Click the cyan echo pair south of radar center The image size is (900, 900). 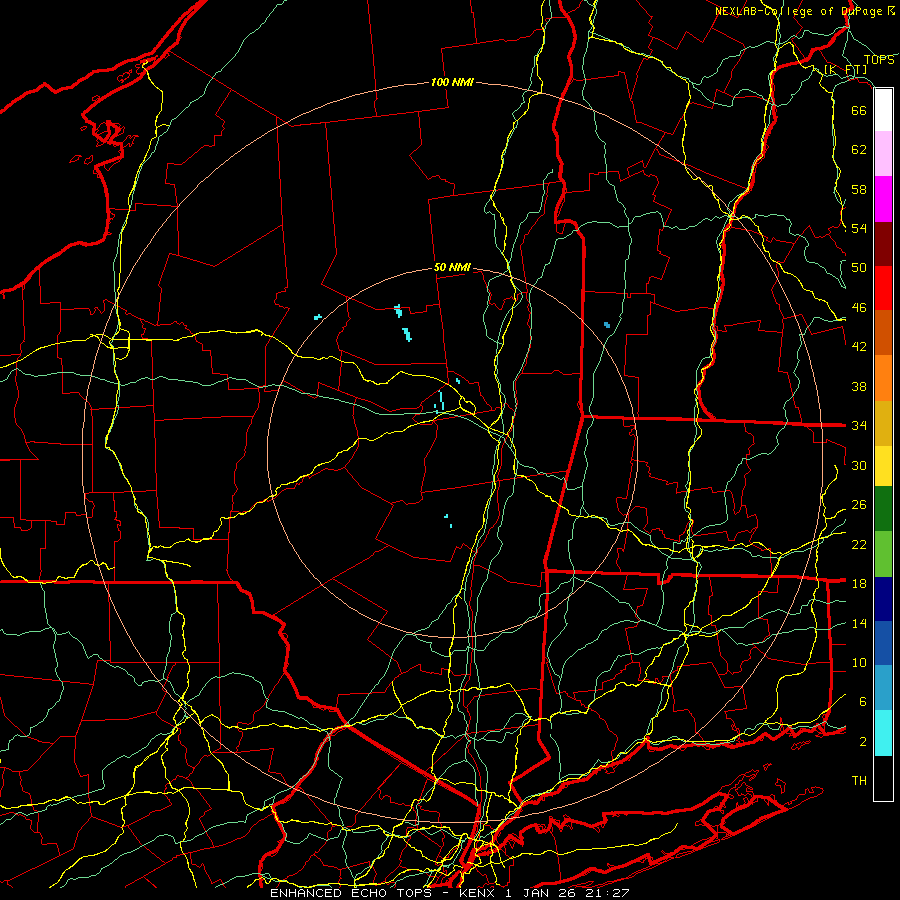tap(448, 521)
